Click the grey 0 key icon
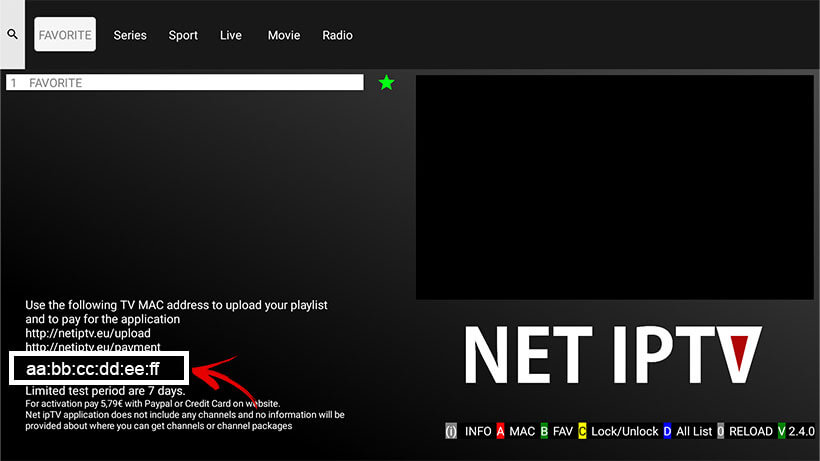820x461 pixels. tap(721, 431)
